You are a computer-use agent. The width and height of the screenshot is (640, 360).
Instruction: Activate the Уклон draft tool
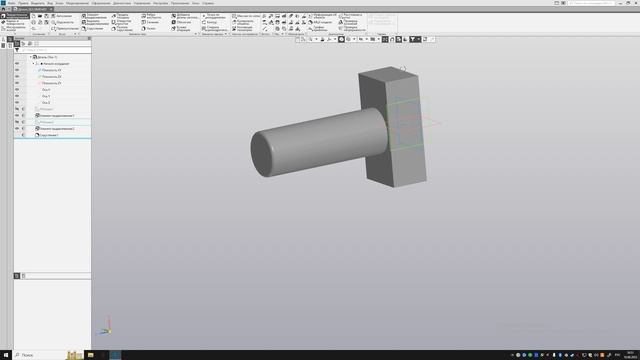coord(149,29)
